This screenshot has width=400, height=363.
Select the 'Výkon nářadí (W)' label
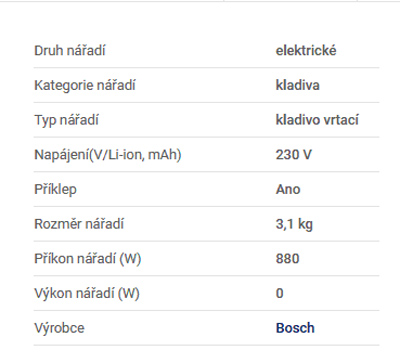pyautogui.click(x=87, y=293)
